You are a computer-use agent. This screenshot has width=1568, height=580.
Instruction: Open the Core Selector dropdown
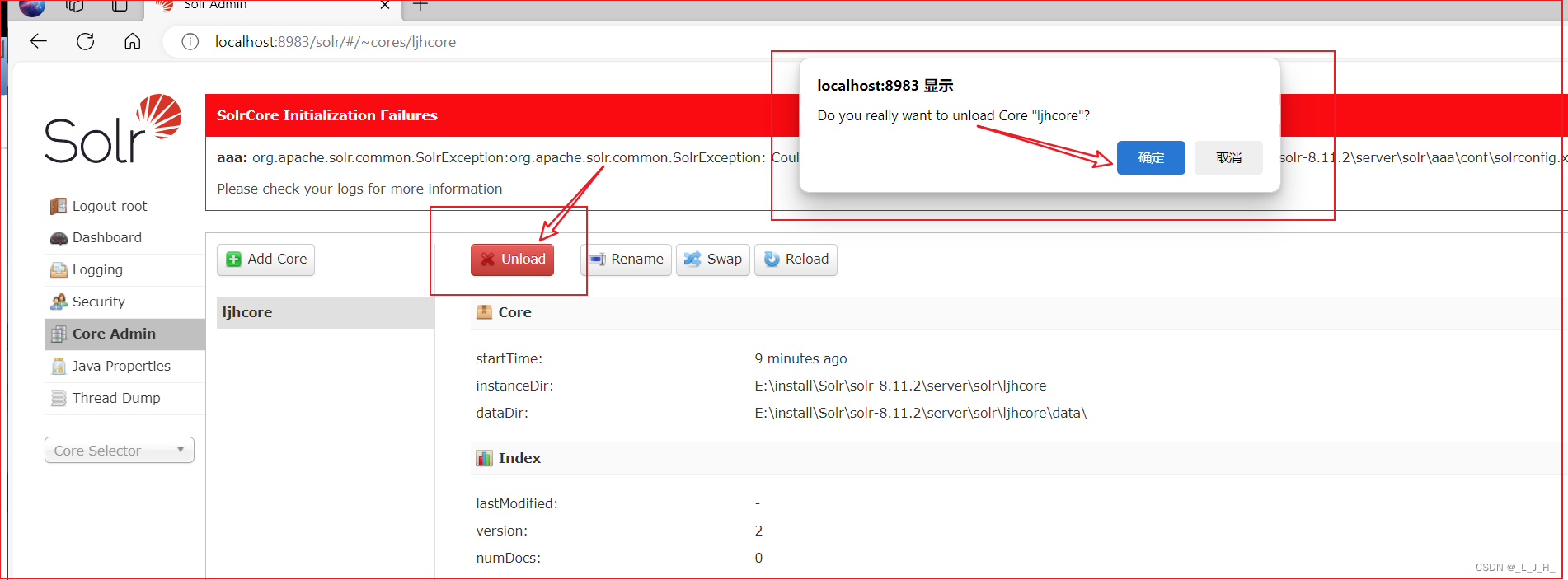(x=120, y=451)
